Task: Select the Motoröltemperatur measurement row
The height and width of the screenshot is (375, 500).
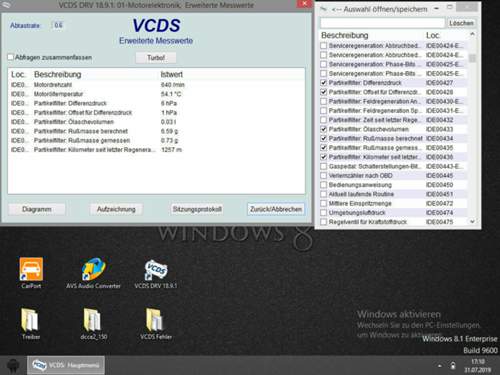Action: pos(156,94)
